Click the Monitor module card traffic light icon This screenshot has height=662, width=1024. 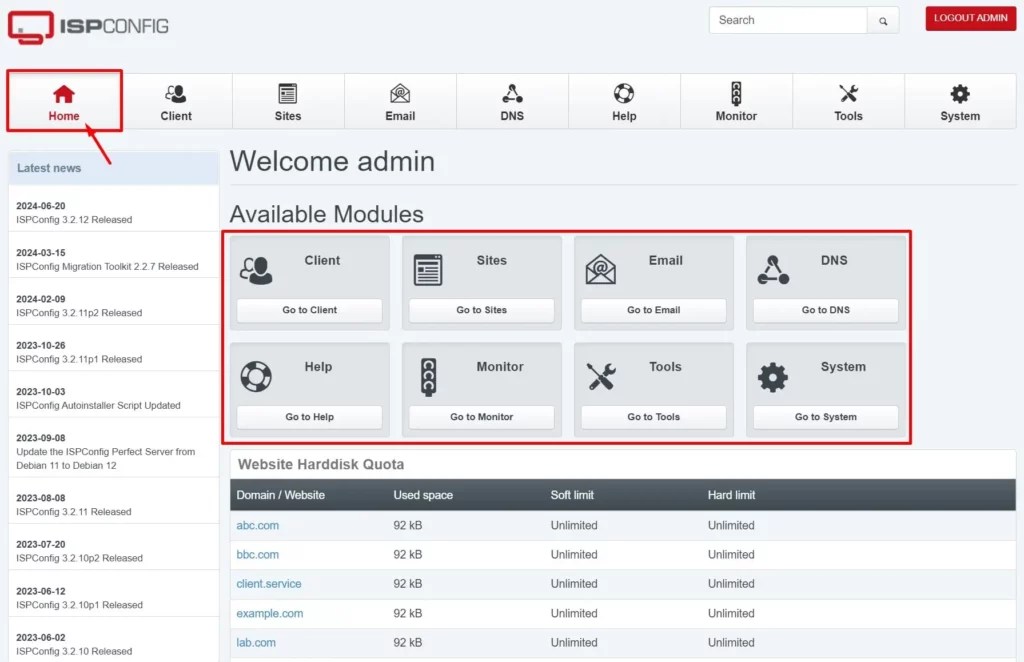pos(428,377)
